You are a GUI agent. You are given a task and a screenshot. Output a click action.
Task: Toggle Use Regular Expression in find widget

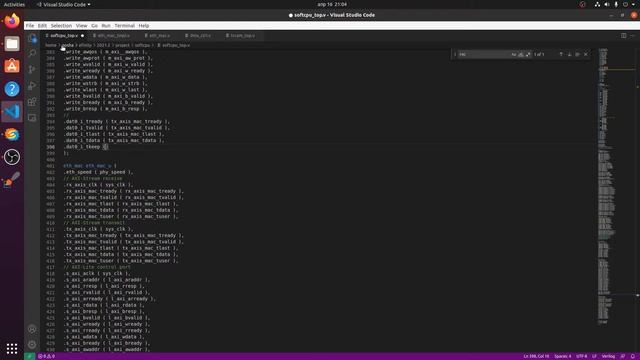pyautogui.click(x=528, y=54)
